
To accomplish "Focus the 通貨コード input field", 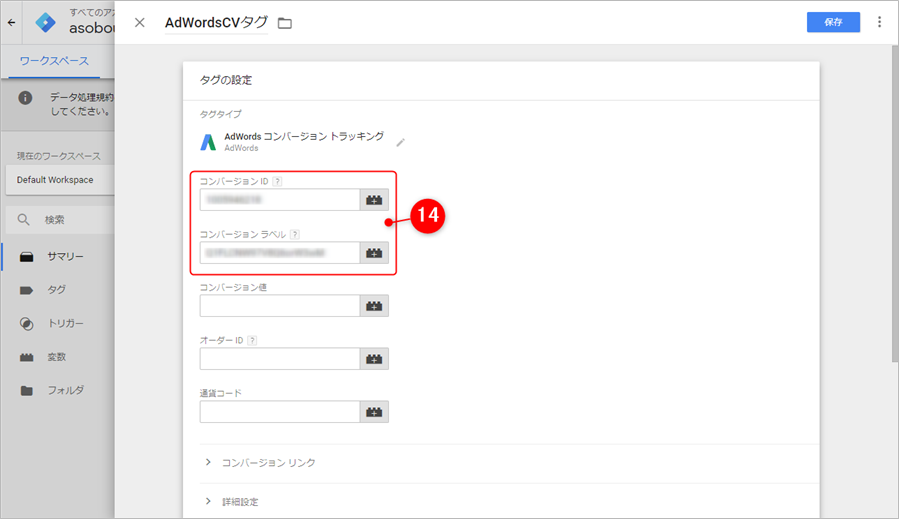I will 280,412.
